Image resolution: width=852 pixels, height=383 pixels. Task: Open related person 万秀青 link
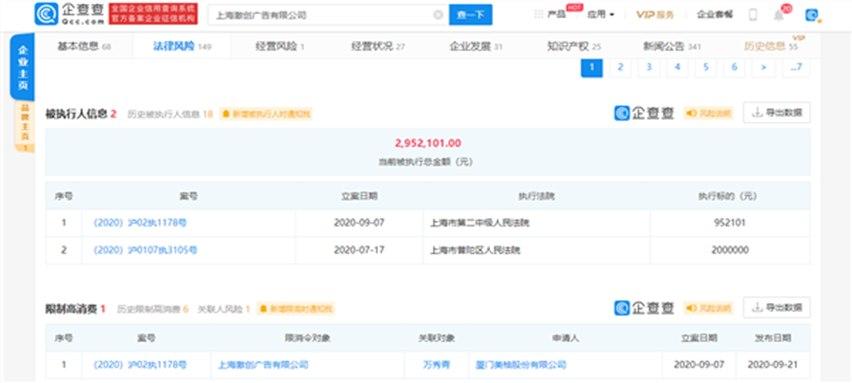tap(436, 365)
